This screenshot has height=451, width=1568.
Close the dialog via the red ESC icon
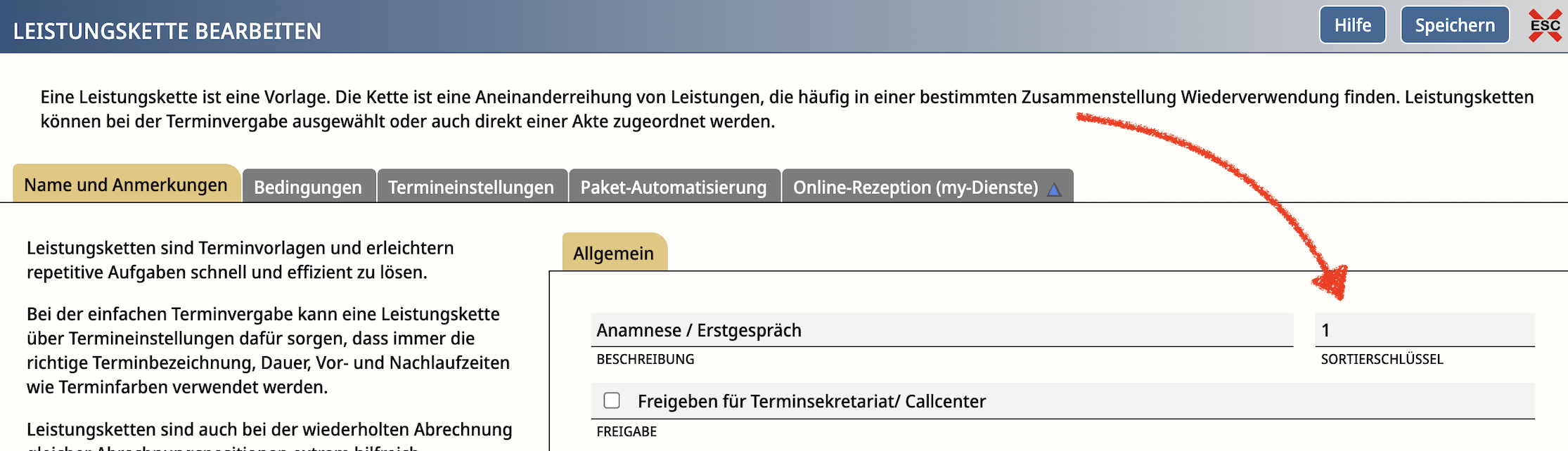tap(1545, 25)
